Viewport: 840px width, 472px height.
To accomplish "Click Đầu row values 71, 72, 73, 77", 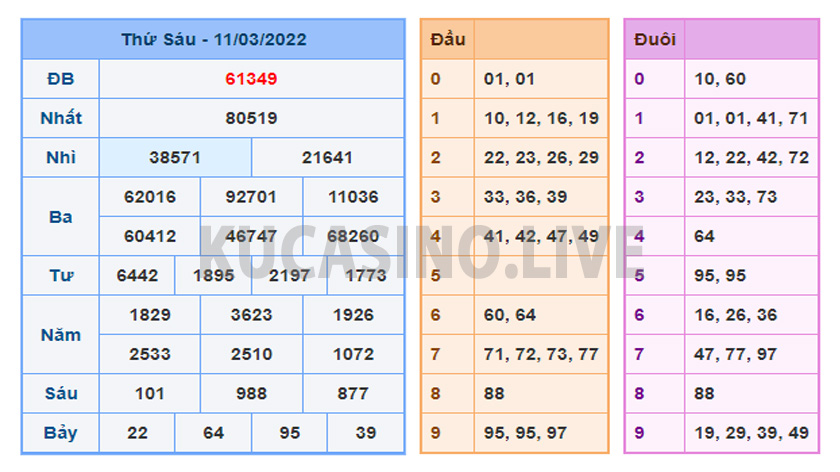I will [541, 354].
